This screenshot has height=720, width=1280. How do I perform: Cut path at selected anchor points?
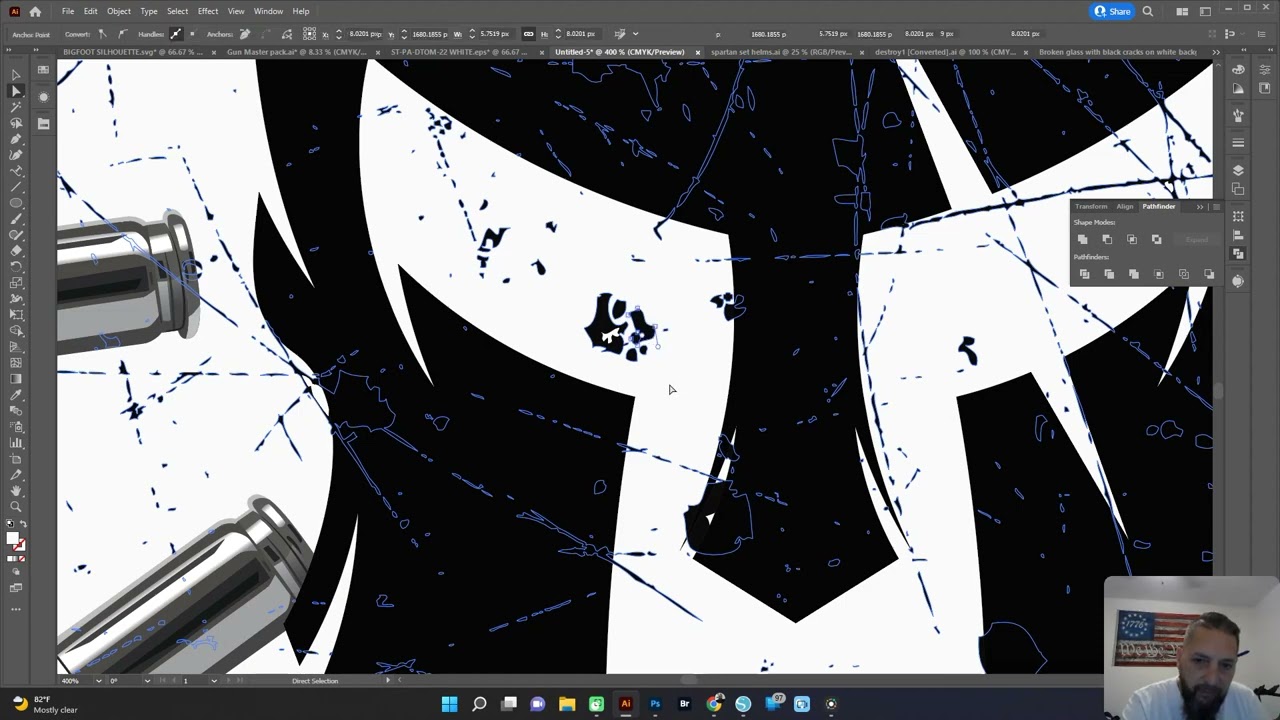coord(287,34)
